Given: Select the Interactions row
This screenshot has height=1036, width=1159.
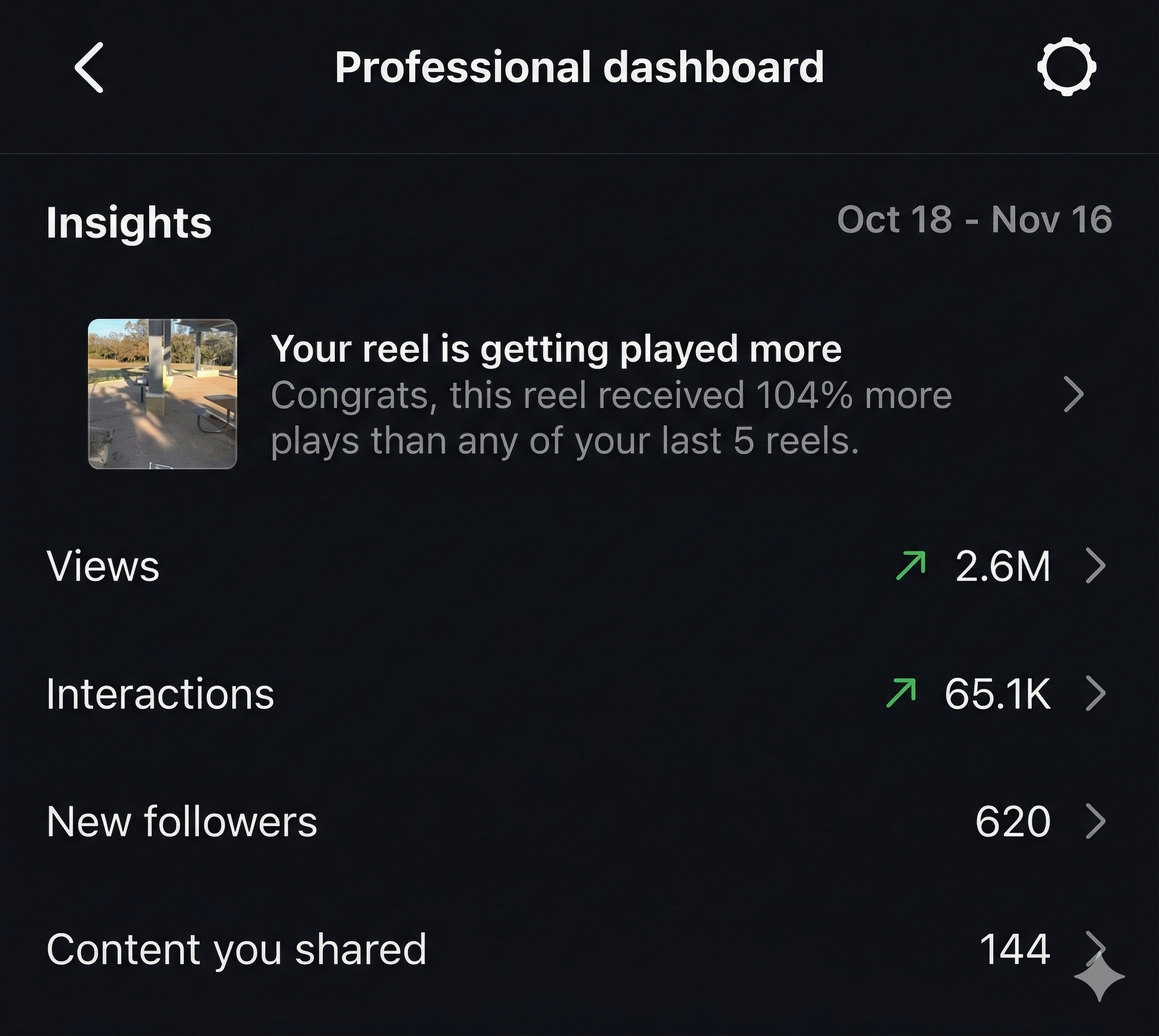Looking at the screenshot, I should pos(162,693).
